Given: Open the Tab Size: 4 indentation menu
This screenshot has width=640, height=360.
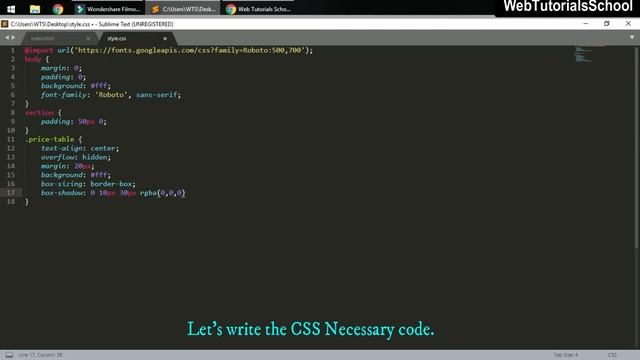Looking at the screenshot, I should [565, 355].
